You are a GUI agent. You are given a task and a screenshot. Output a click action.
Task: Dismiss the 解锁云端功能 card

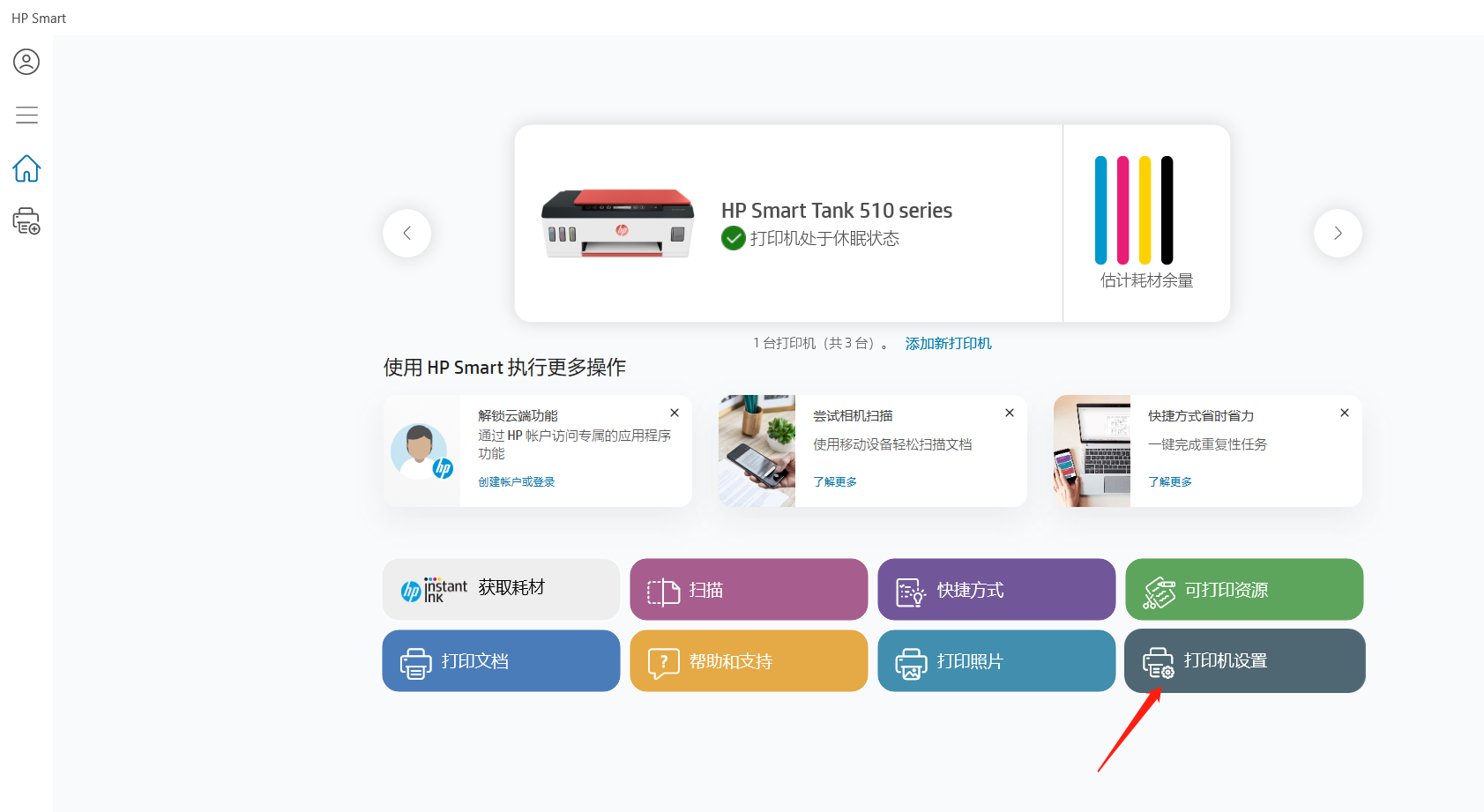click(x=675, y=413)
